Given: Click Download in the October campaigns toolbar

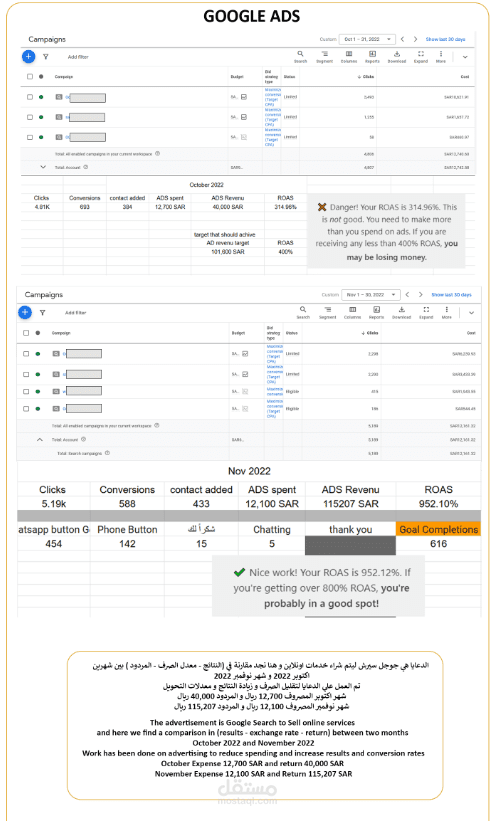Looking at the screenshot, I should coord(397,57).
